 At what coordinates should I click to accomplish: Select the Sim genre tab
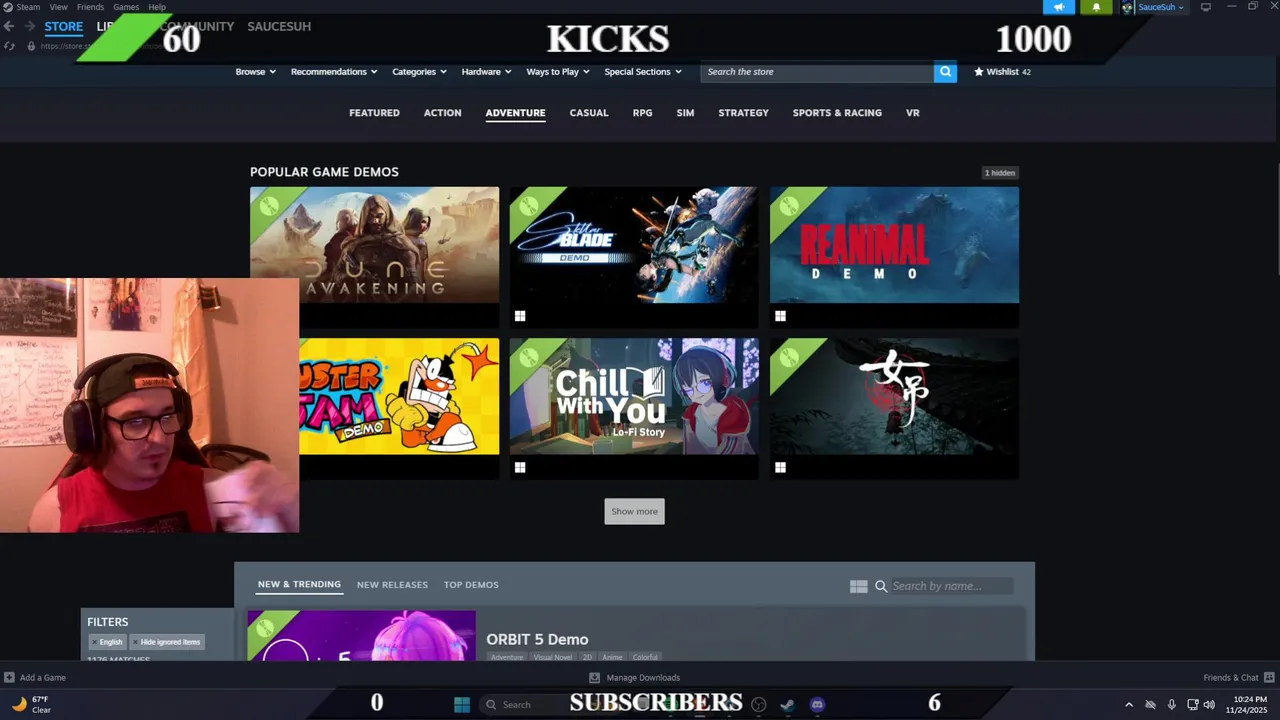pyautogui.click(x=685, y=113)
